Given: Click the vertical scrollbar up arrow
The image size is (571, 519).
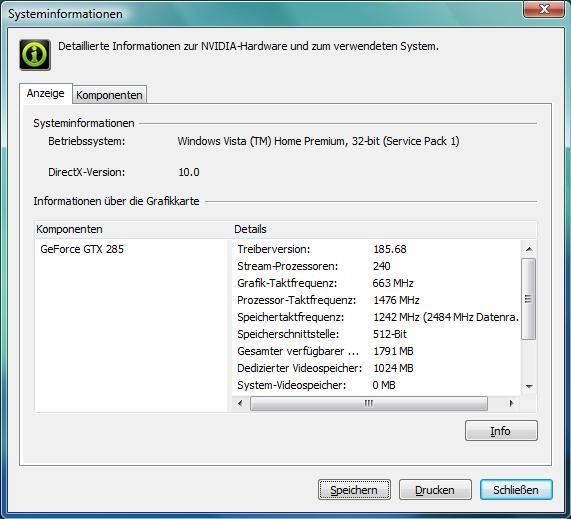Looking at the screenshot, I should tap(529, 249).
